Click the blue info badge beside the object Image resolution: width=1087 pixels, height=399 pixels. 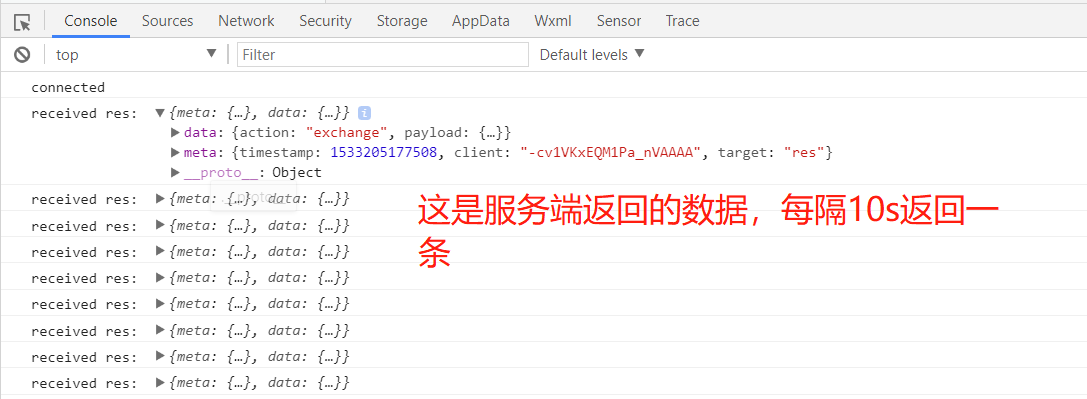(x=364, y=113)
